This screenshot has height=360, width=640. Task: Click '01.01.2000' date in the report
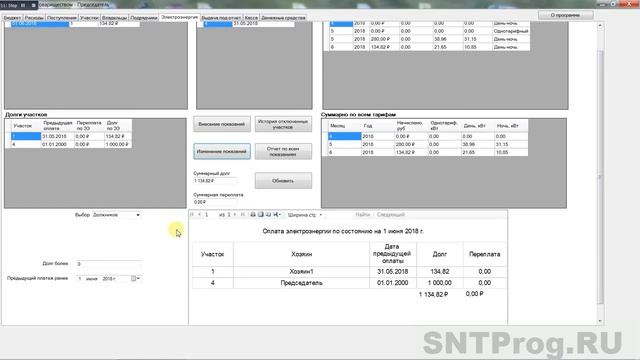pos(393,283)
